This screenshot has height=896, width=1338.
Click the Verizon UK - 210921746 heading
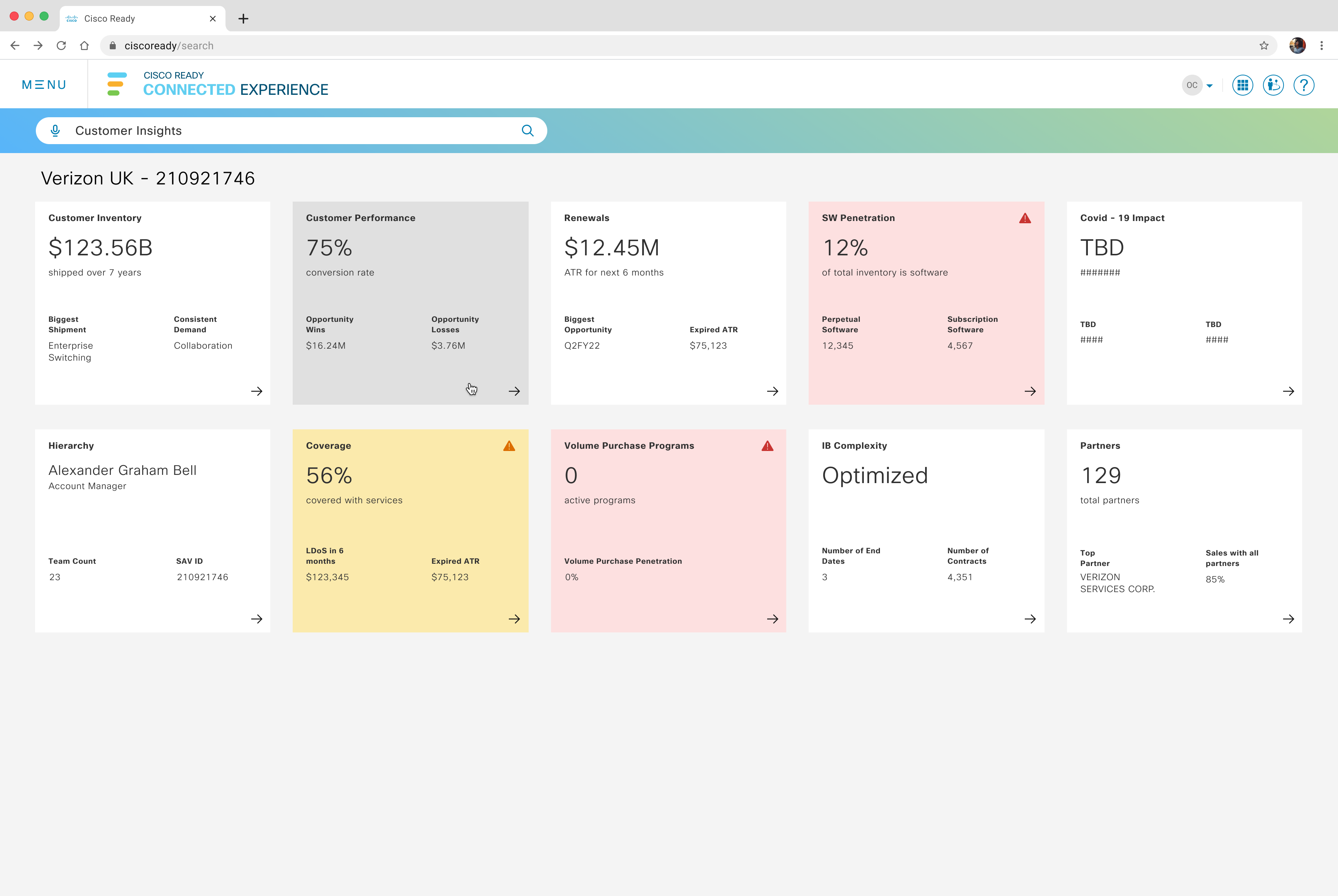[x=148, y=178]
